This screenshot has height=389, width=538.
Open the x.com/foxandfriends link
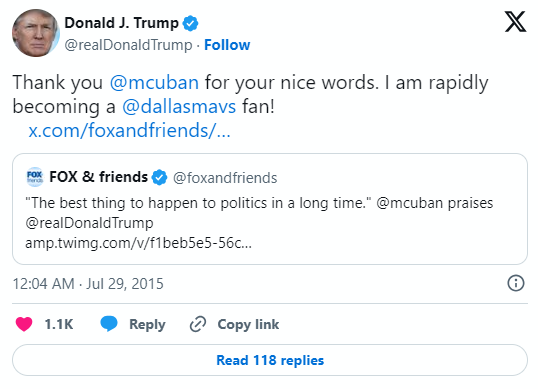click(x=129, y=131)
